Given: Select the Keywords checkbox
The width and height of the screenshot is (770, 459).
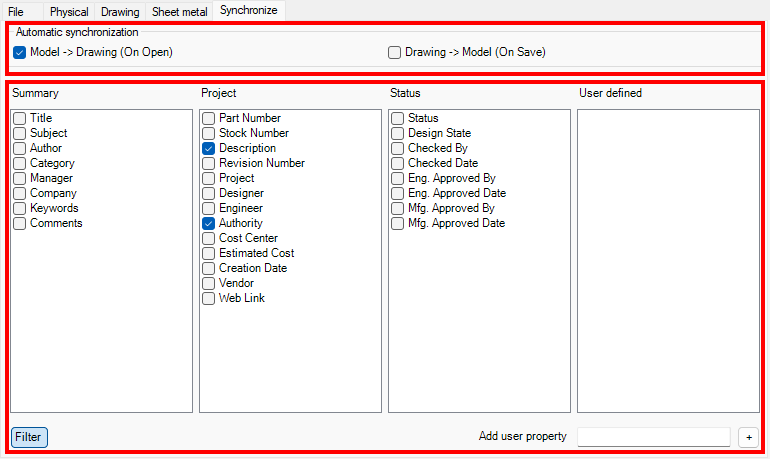Looking at the screenshot, I should pyautogui.click(x=20, y=208).
